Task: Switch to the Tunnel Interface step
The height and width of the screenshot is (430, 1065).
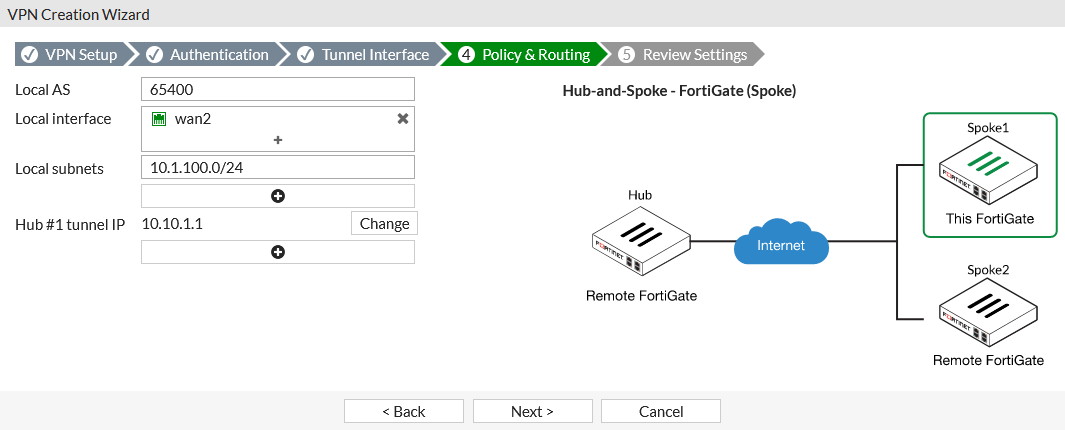Action: (x=365, y=55)
